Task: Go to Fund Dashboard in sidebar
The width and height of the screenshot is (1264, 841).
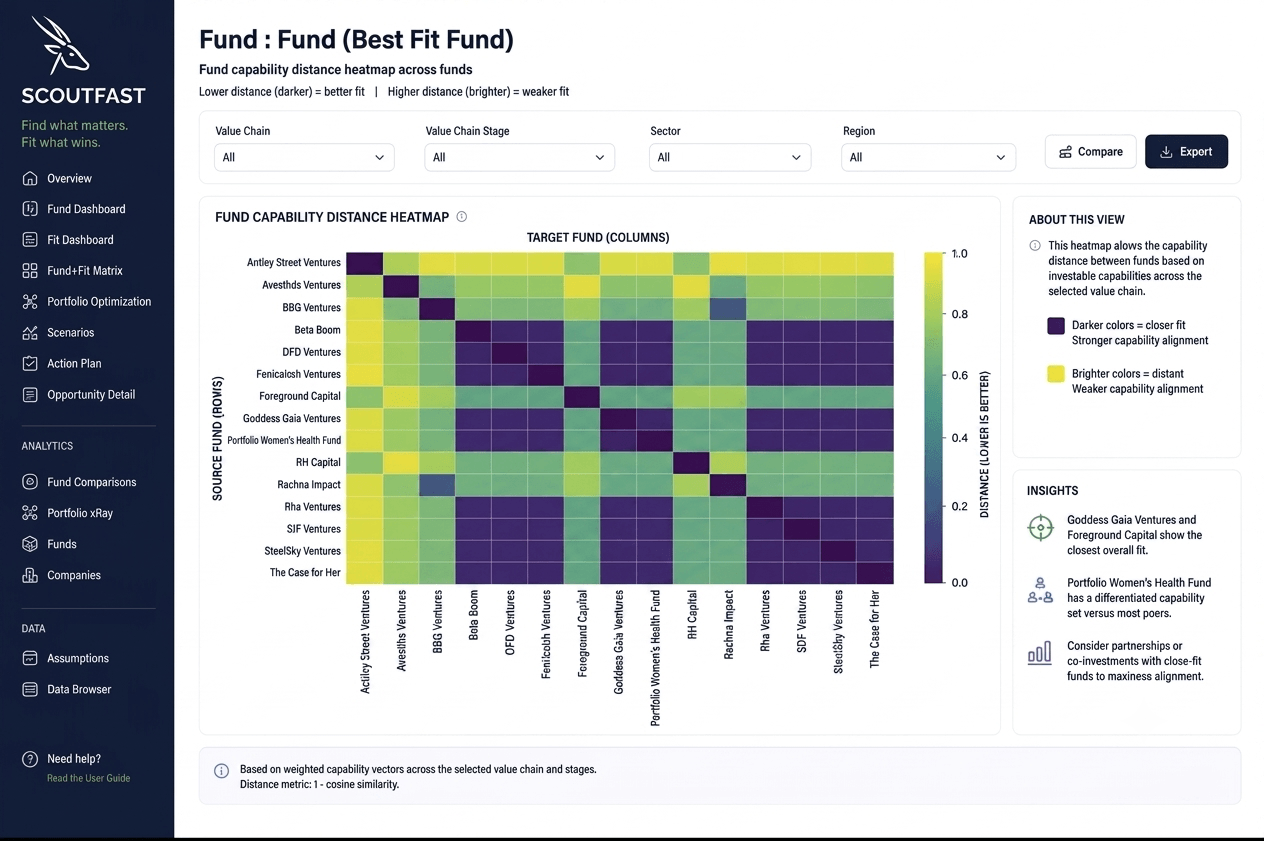Action: (x=86, y=209)
